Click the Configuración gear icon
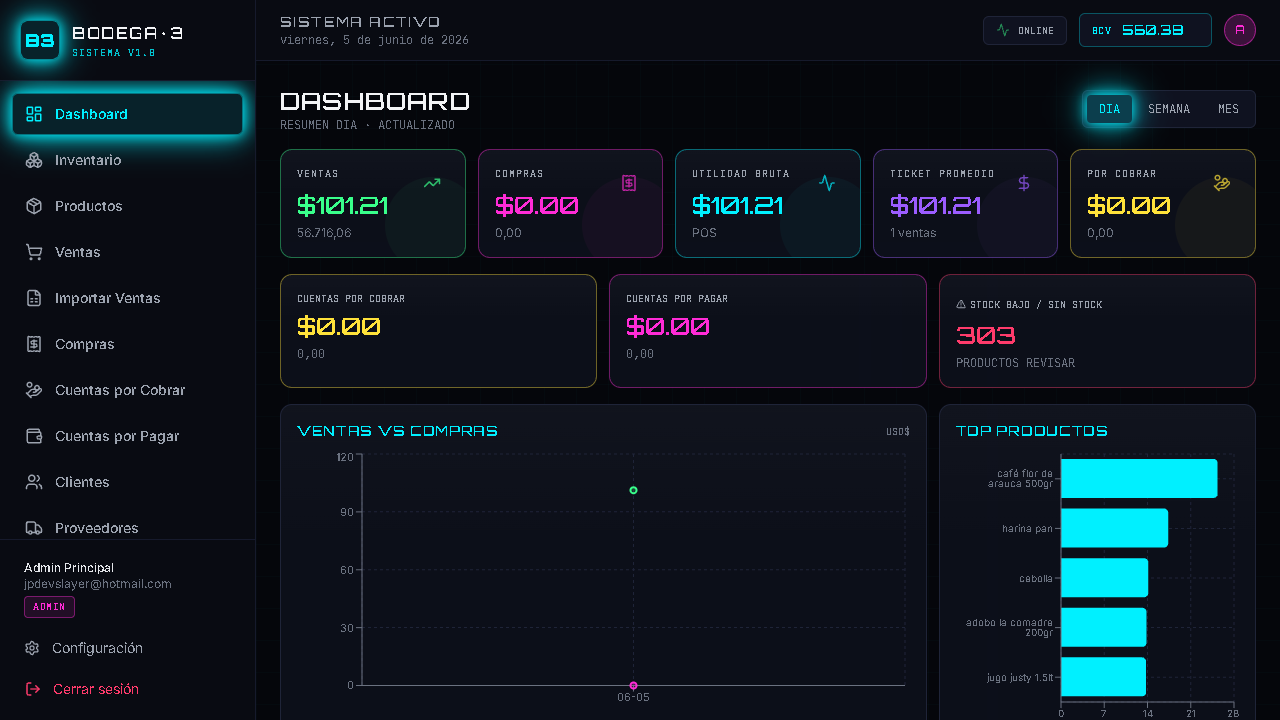1280x720 pixels. pos(32,648)
